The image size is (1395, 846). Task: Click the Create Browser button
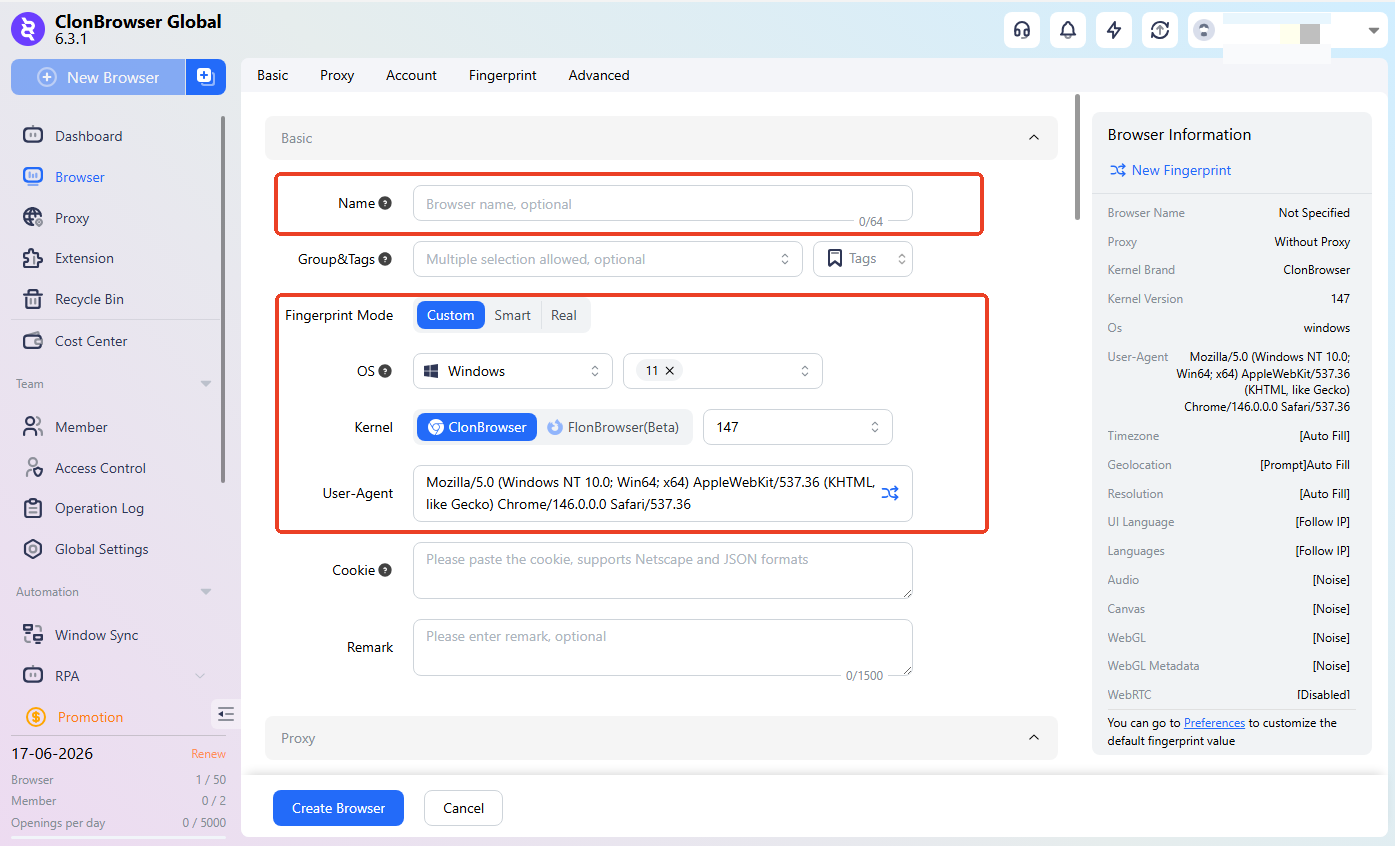pyautogui.click(x=338, y=808)
